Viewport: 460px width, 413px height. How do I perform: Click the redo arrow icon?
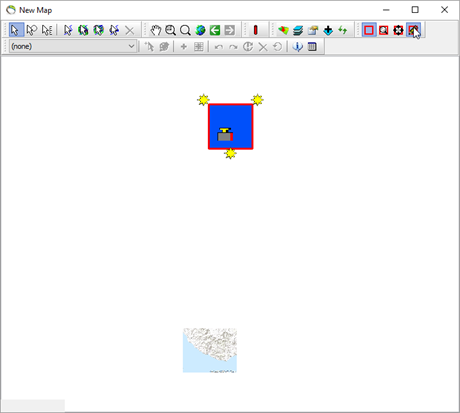tap(233, 47)
